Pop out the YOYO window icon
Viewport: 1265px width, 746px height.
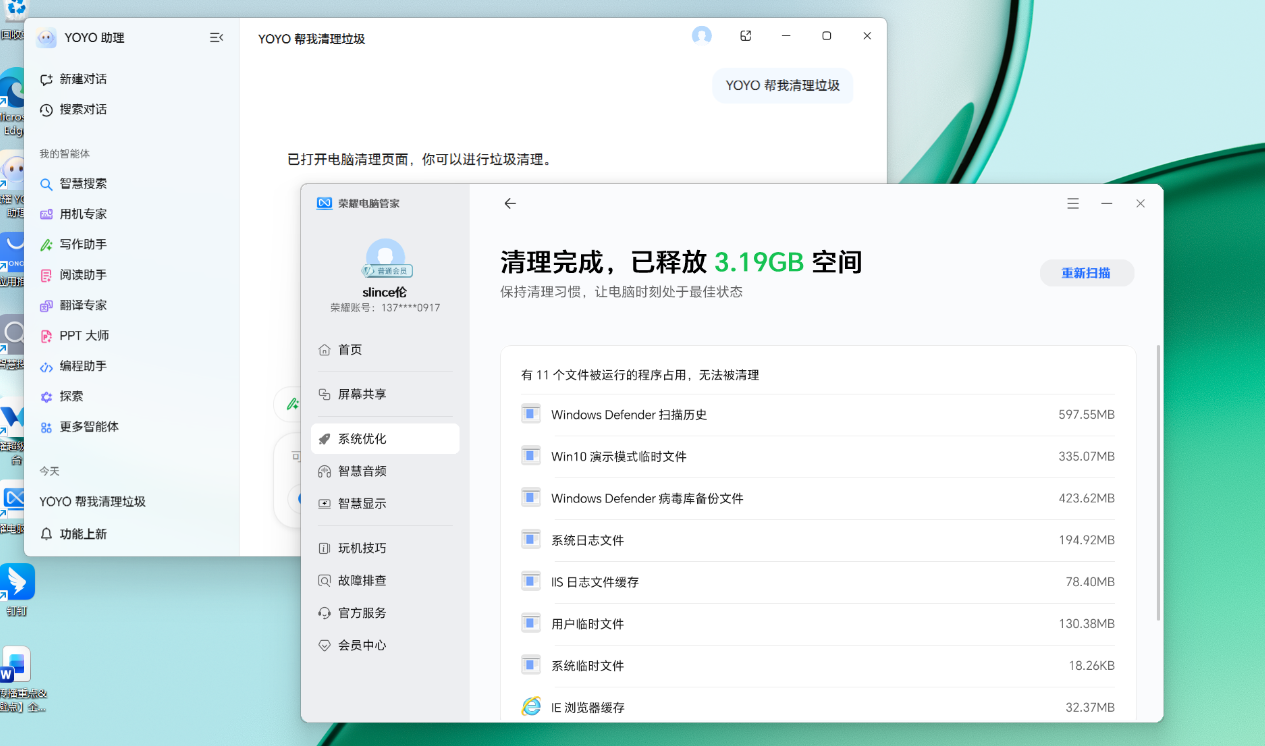(x=745, y=36)
